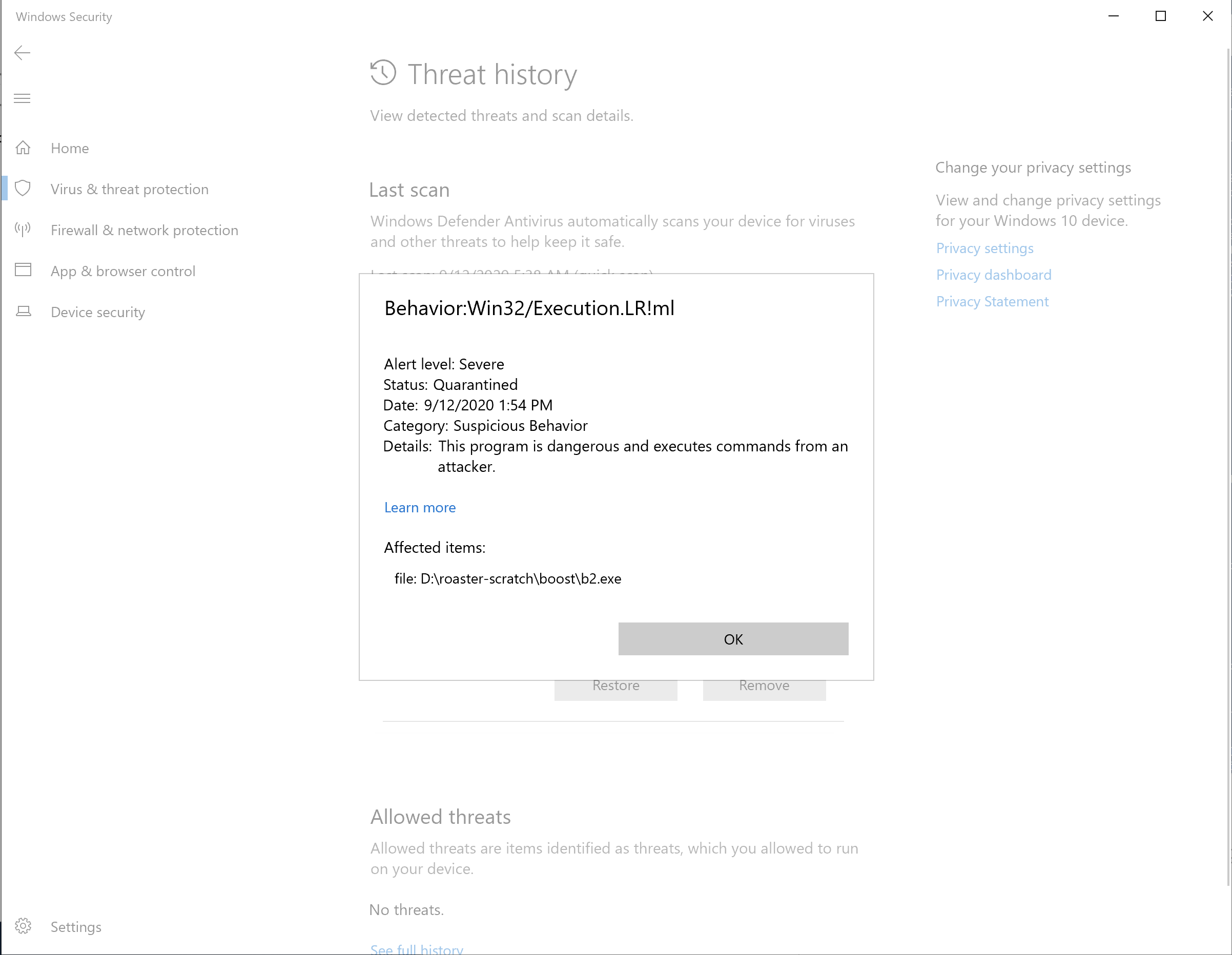Viewport: 1232px width, 955px height.
Task: Open the Privacy settings link
Action: pyautogui.click(x=985, y=249)
